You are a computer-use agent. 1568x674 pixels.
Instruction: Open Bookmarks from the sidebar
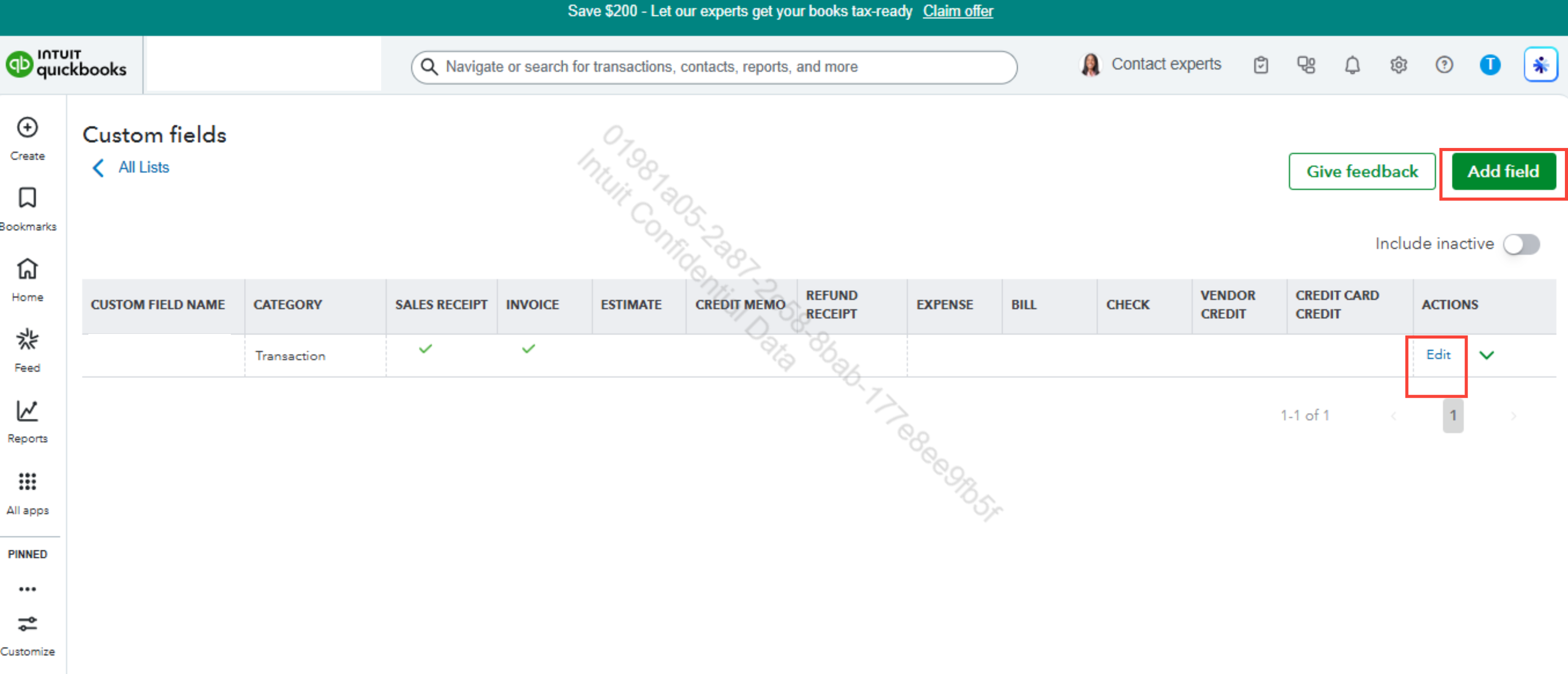(28, 198)
